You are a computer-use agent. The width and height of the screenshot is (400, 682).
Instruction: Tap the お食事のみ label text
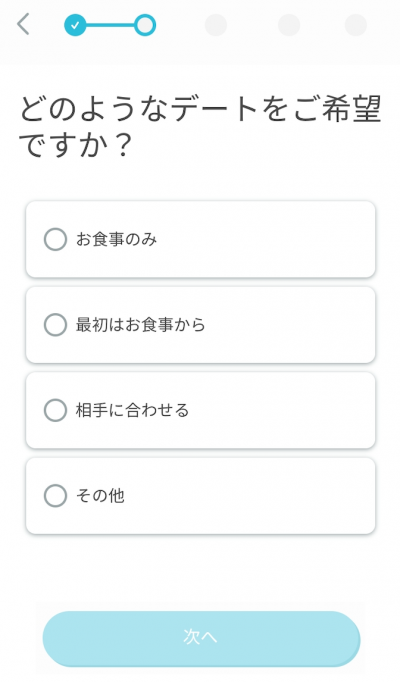pyautogui.click(x=116, y=239)
